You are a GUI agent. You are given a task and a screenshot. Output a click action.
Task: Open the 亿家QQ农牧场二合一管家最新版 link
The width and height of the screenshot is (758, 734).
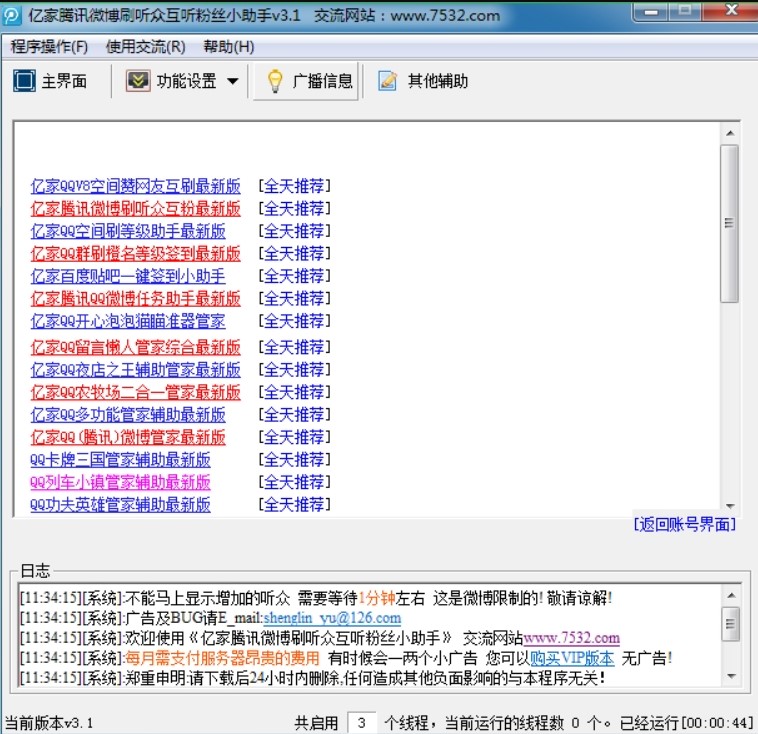pyautogui.click(x=135, y=392)
